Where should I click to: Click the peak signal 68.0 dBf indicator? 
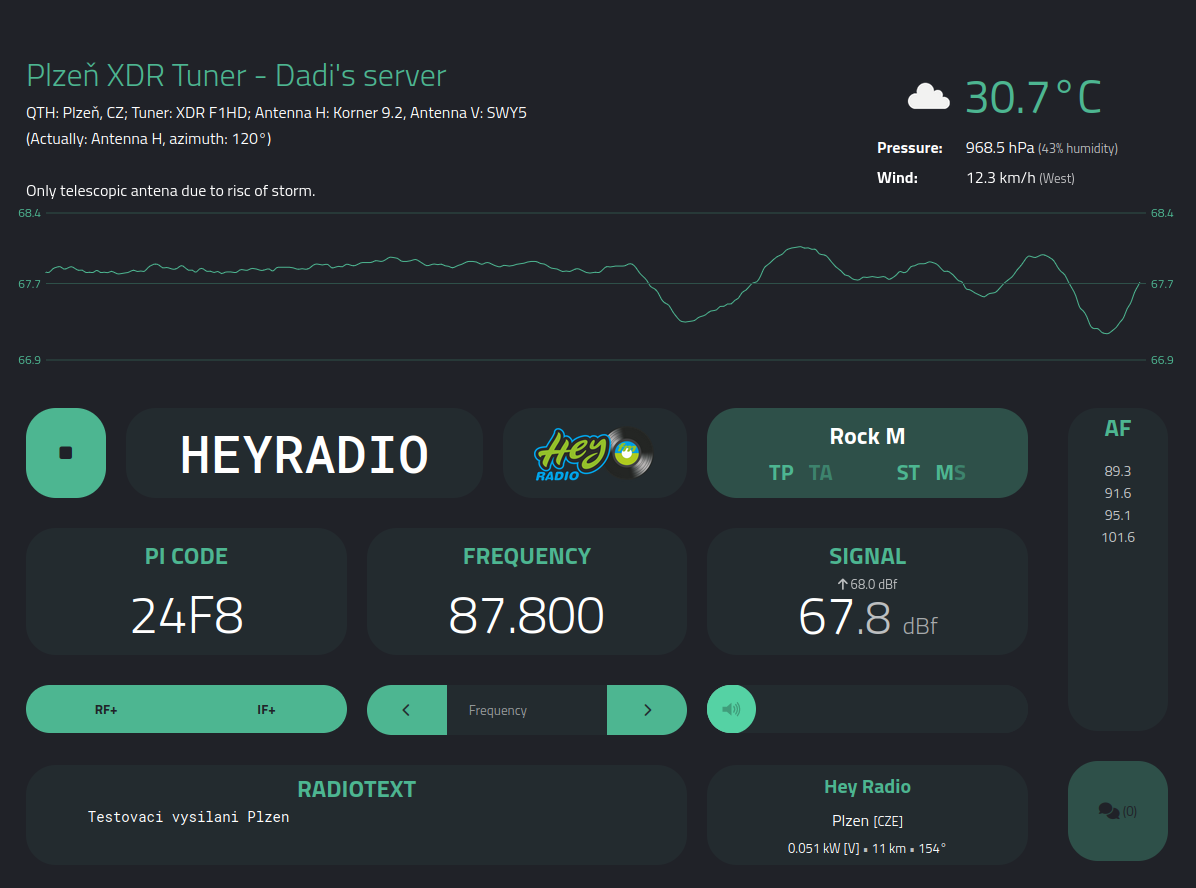coord(867,584)
